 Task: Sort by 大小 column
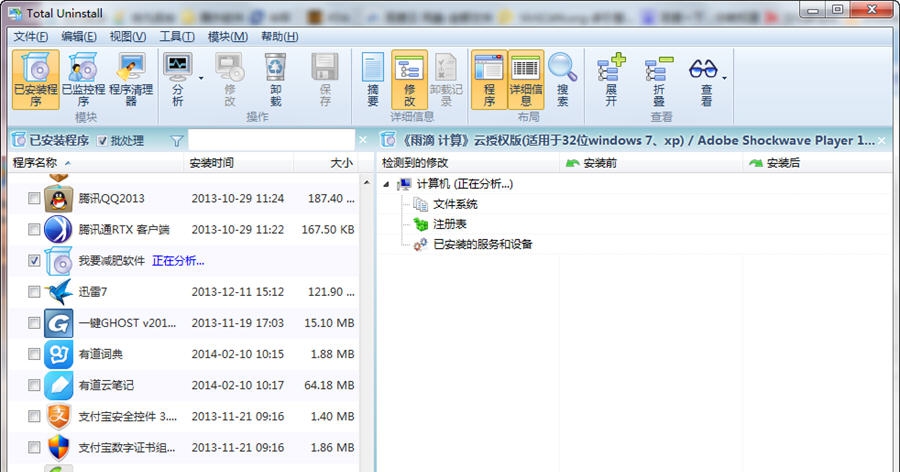[x=326, y=163]
